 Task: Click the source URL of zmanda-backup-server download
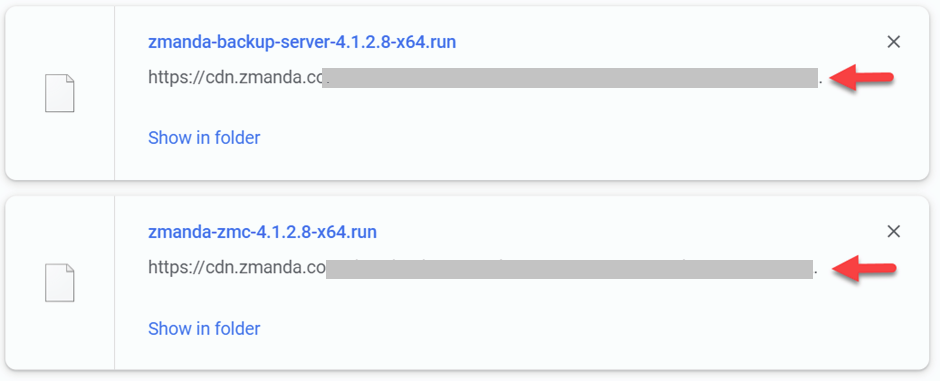[x=486, y=77]
